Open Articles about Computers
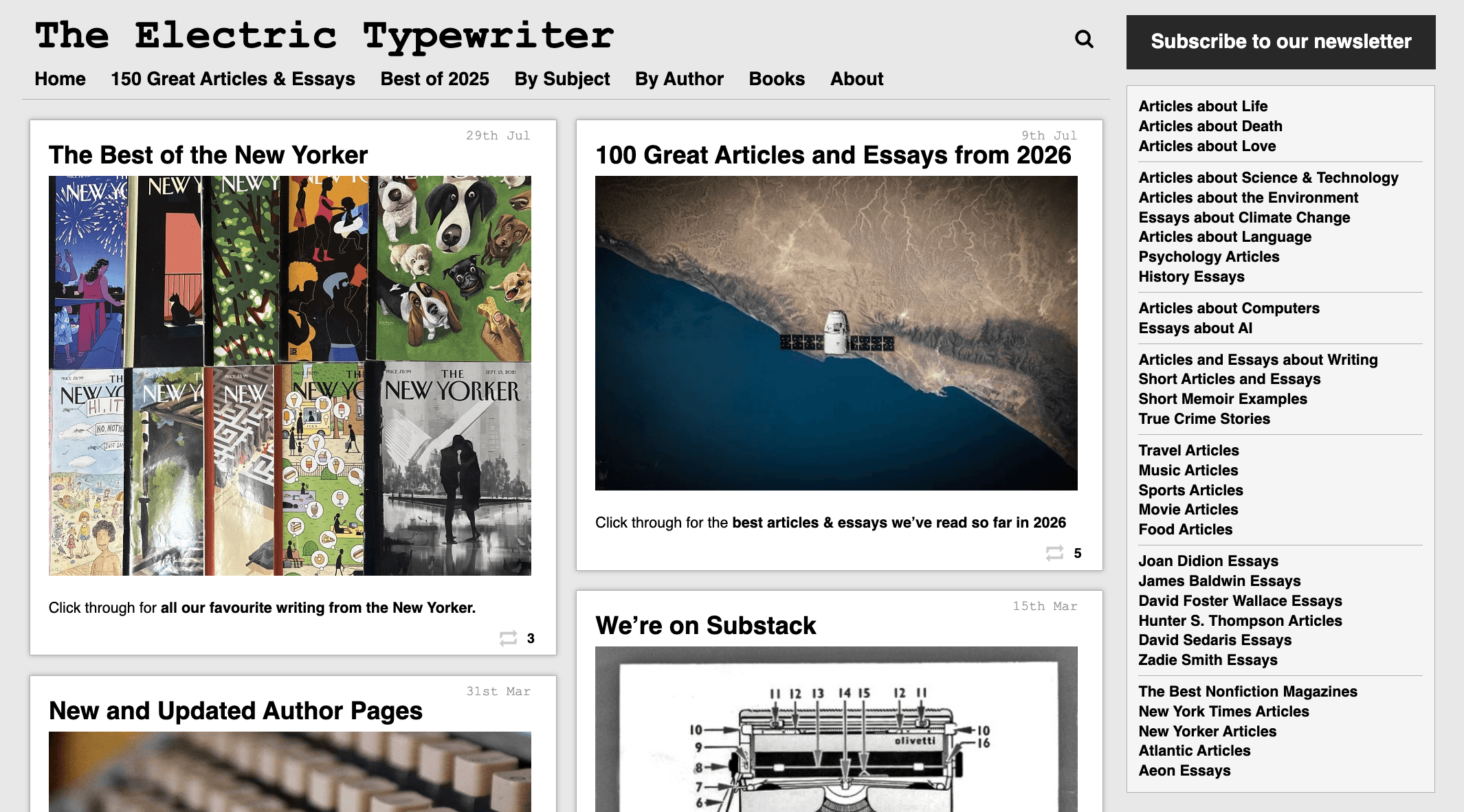Image resolution: width=1464 pixels, height=812 pixels. tap(1229, 308)
